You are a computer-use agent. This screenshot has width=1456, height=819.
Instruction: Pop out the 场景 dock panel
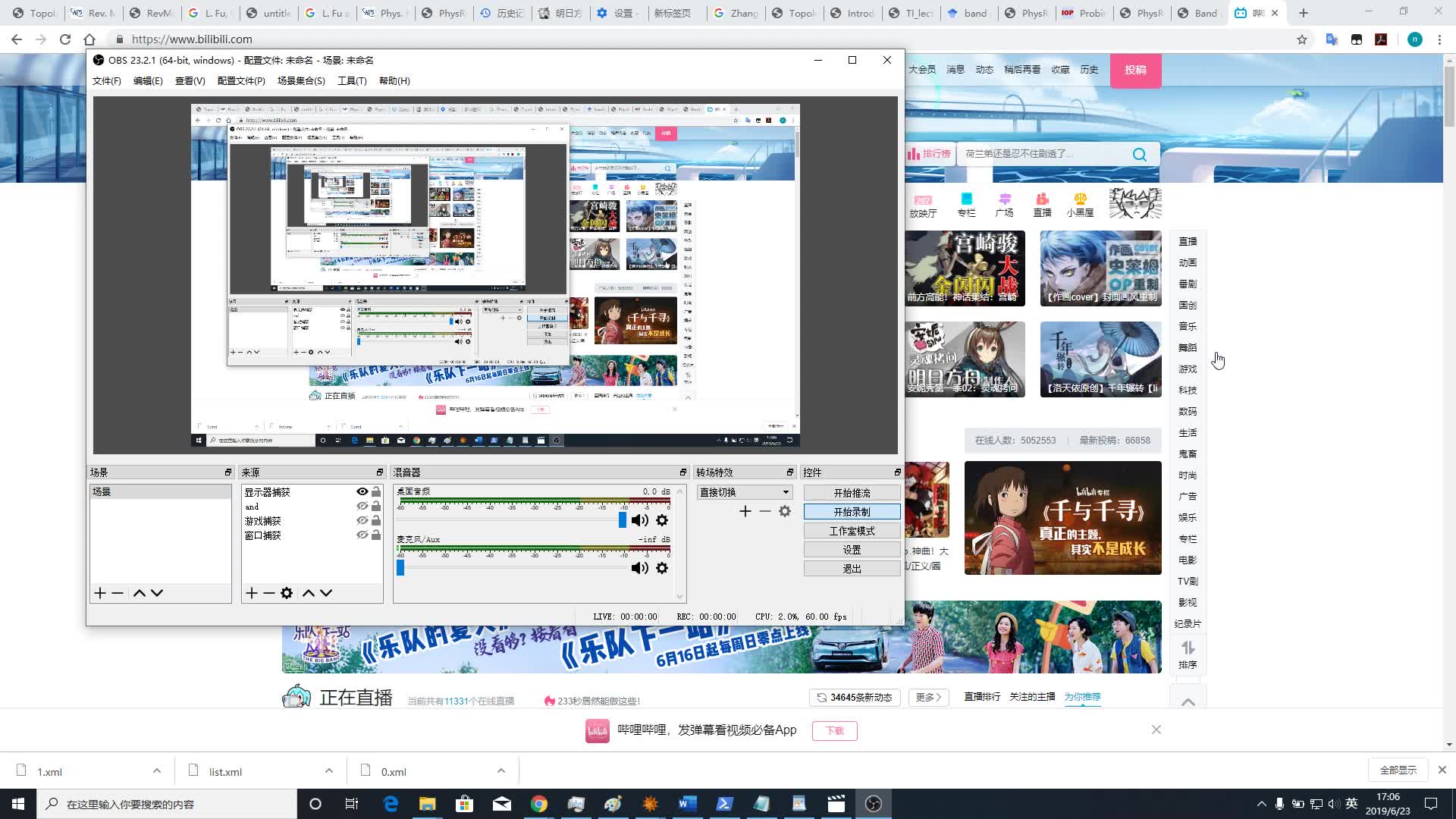228,472
